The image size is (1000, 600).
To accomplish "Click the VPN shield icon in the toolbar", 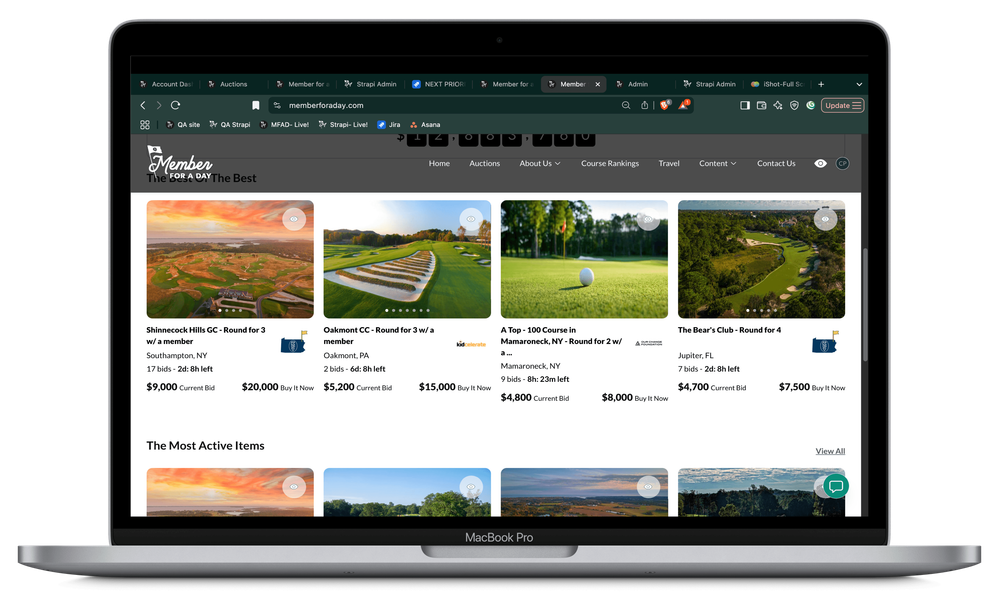I will [x=794, y=105].
